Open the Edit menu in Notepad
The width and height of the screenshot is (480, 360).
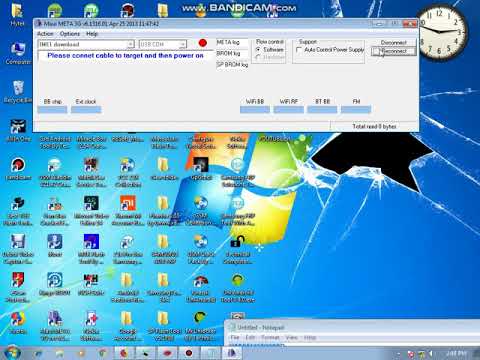tap(250, 337)
